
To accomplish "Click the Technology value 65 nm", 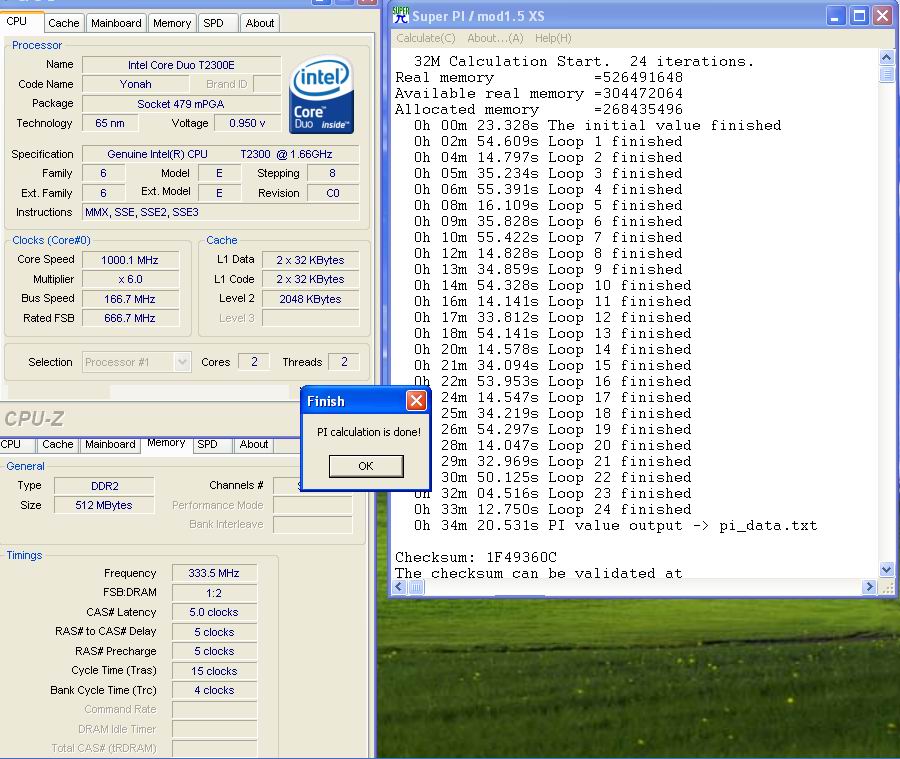I will click(110, 123).
